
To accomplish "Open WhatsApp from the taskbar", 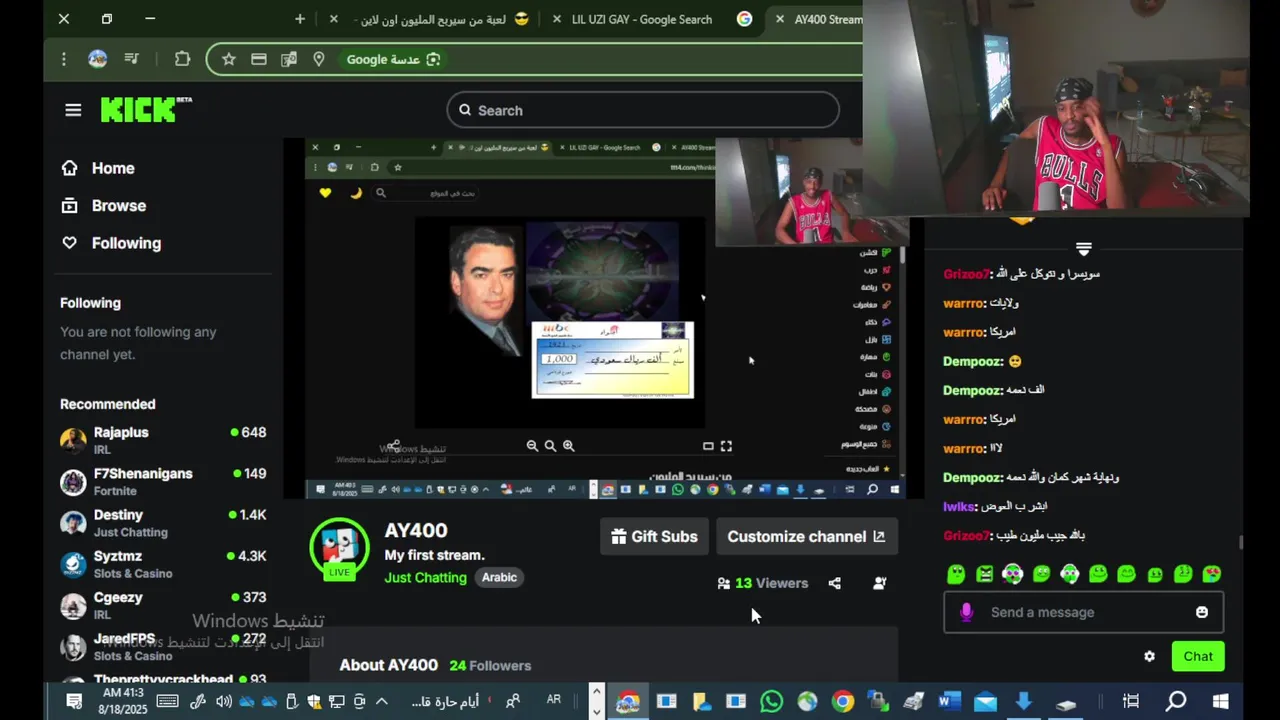I will point(771,701).
